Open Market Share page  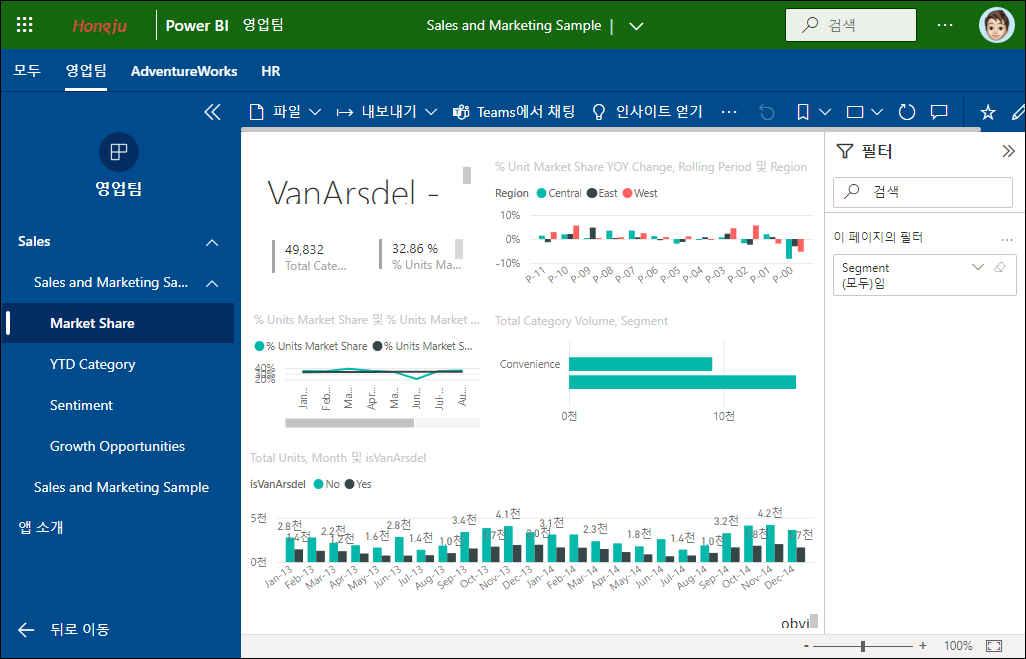coord(118,323)
